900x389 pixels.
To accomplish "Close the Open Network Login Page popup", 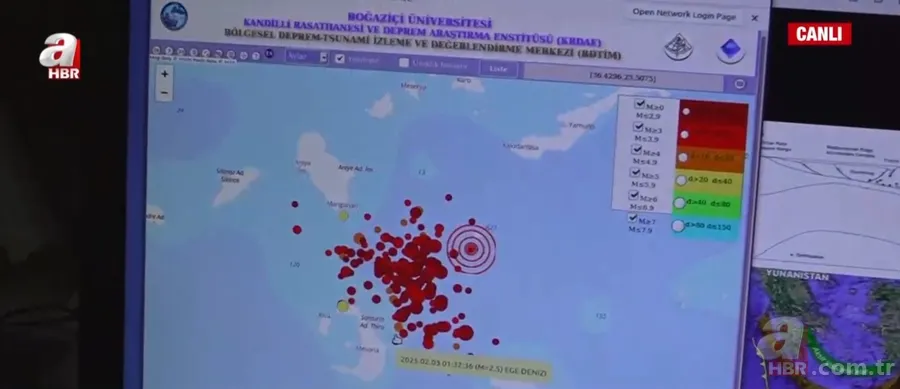I will [x=755, y=18].
